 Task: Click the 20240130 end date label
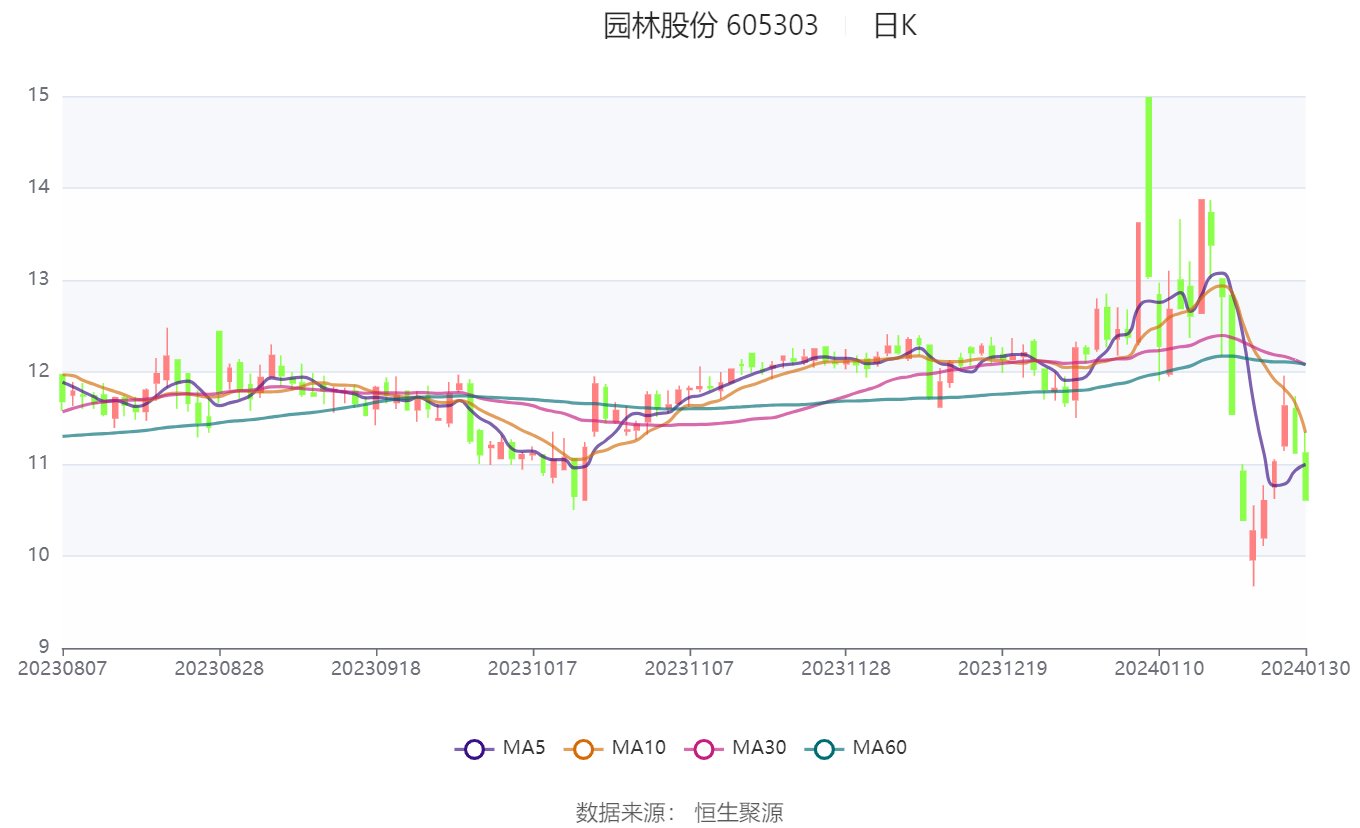pos(1305,668)
